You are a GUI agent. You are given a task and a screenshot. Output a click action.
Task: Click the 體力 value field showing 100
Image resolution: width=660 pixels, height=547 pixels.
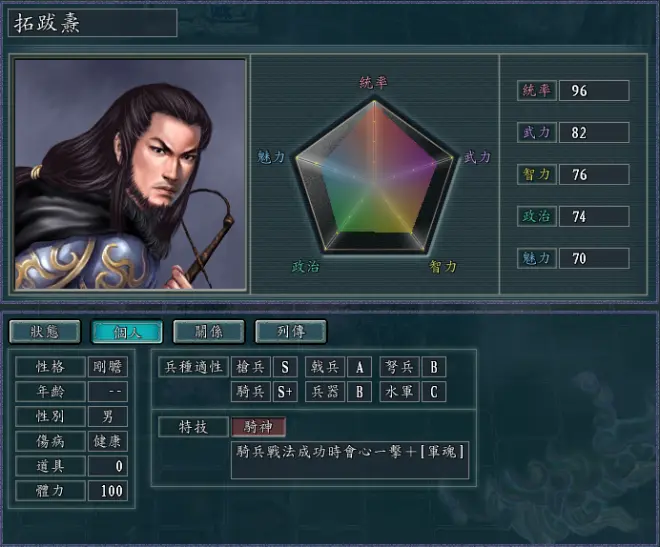[x=108, y=491]
